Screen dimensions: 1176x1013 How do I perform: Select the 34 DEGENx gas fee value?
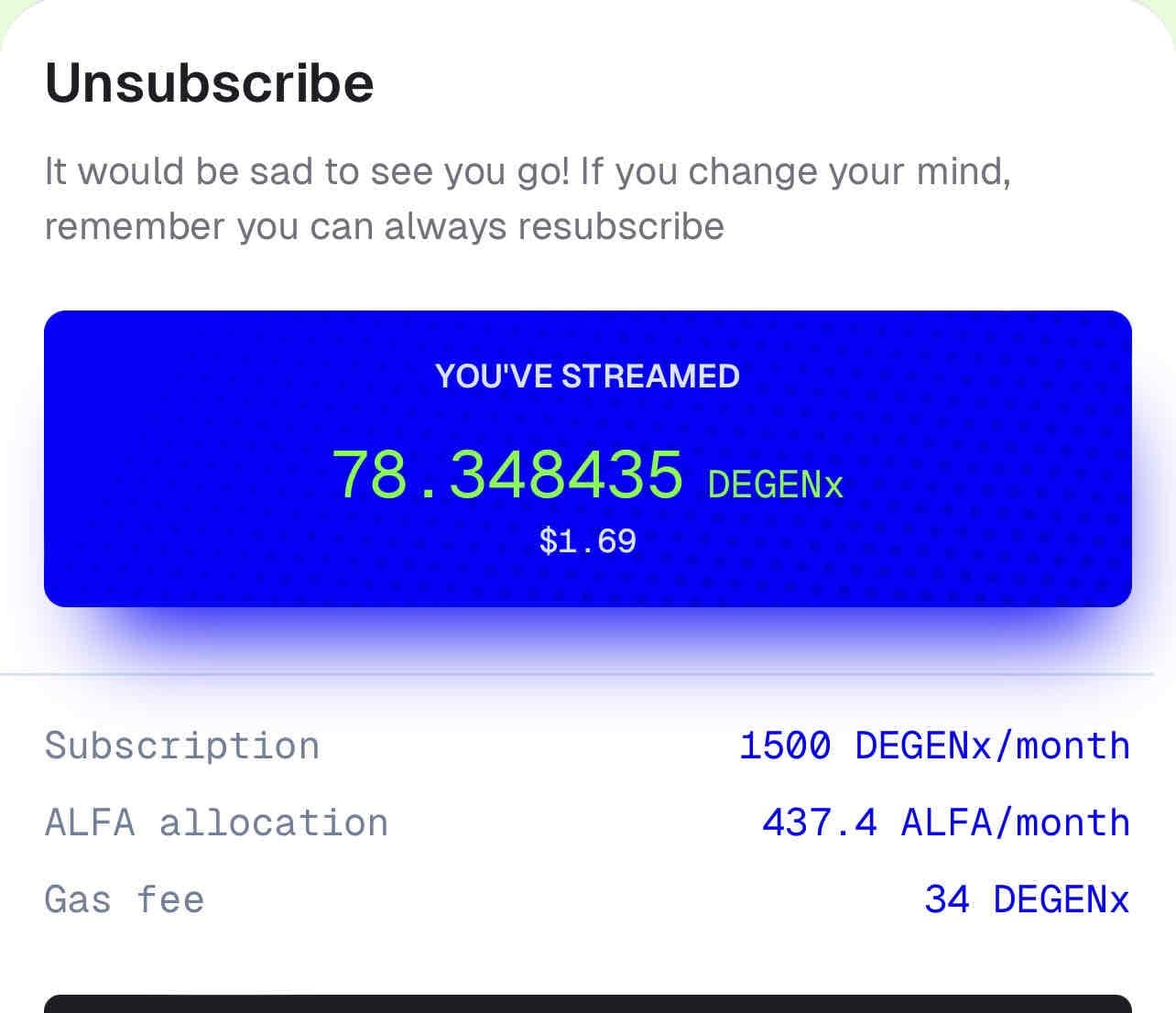click(1027, 899)
